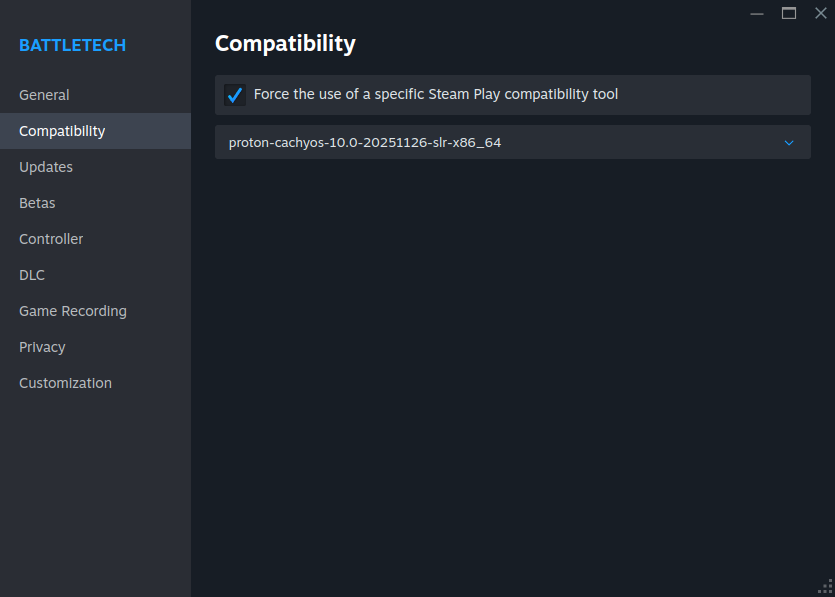Maximize the properties window
The image size is (835, 597).
pos(789,13)
